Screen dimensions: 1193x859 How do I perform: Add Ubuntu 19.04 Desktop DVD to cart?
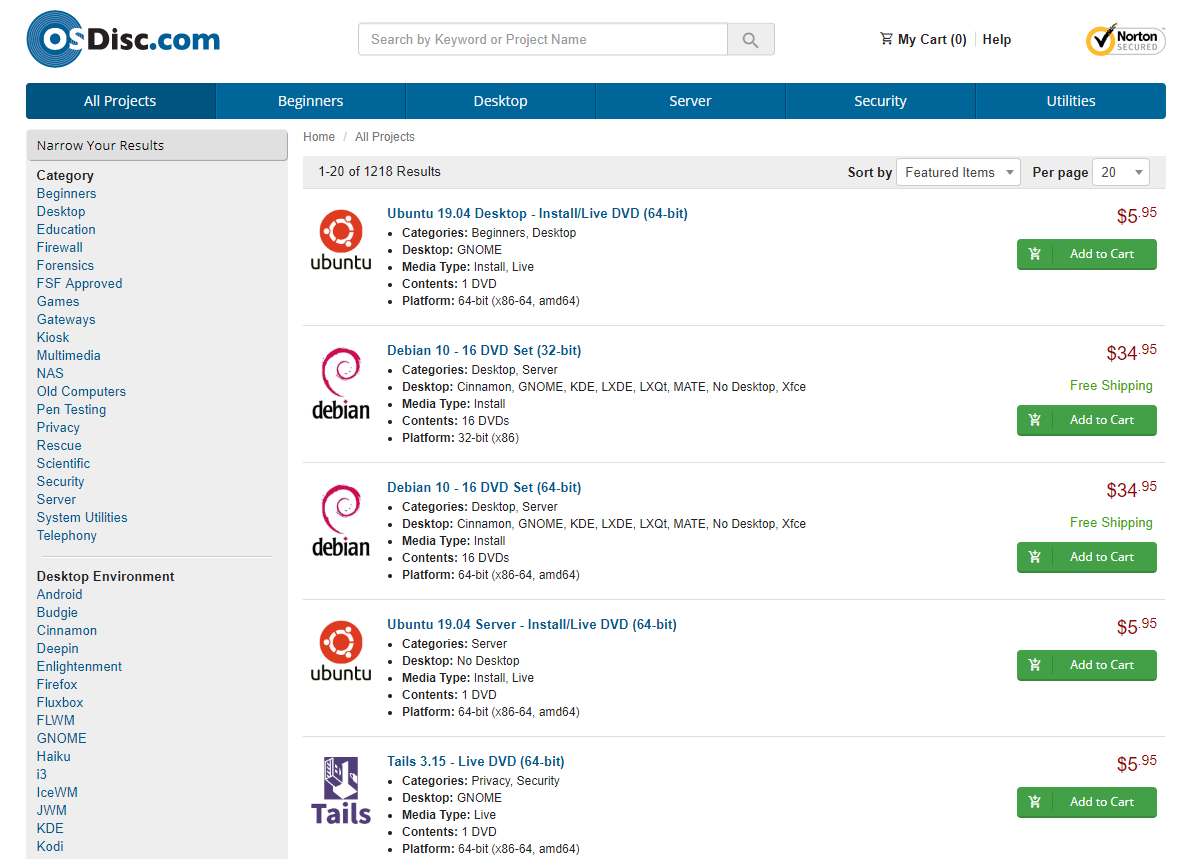click(1086, 254)
